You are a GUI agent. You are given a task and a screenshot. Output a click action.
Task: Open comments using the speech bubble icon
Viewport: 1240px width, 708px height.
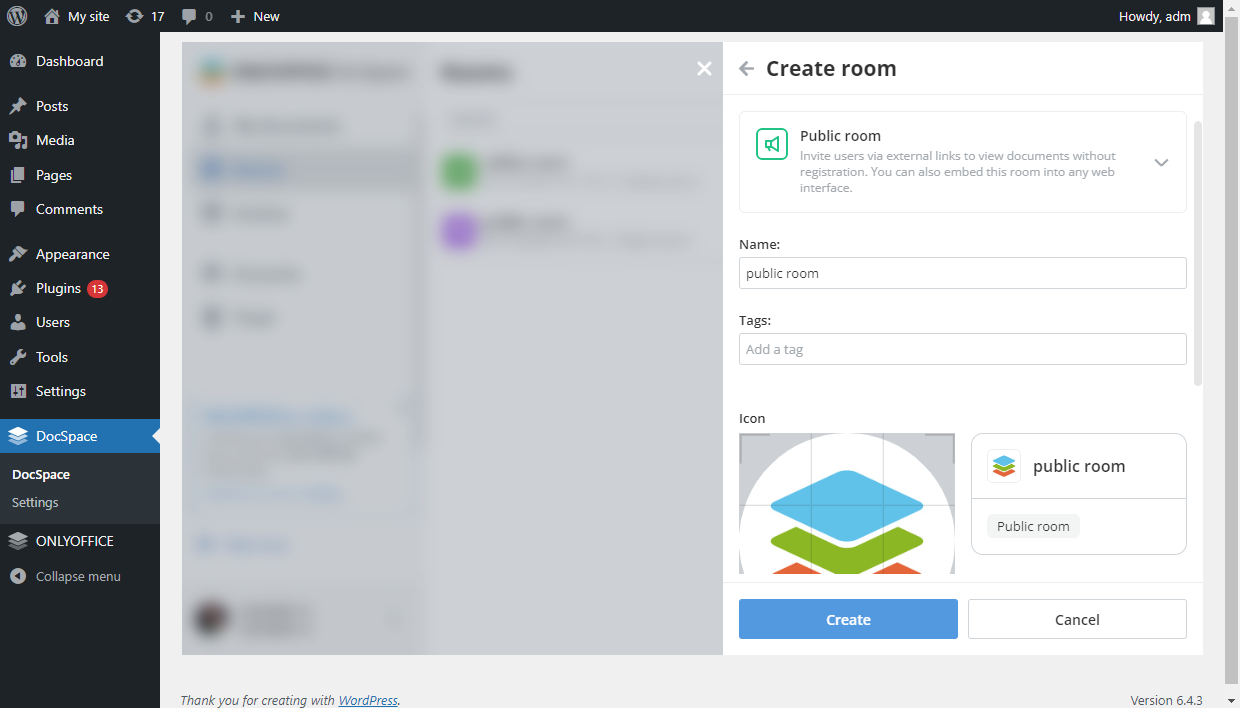point(189,16)
